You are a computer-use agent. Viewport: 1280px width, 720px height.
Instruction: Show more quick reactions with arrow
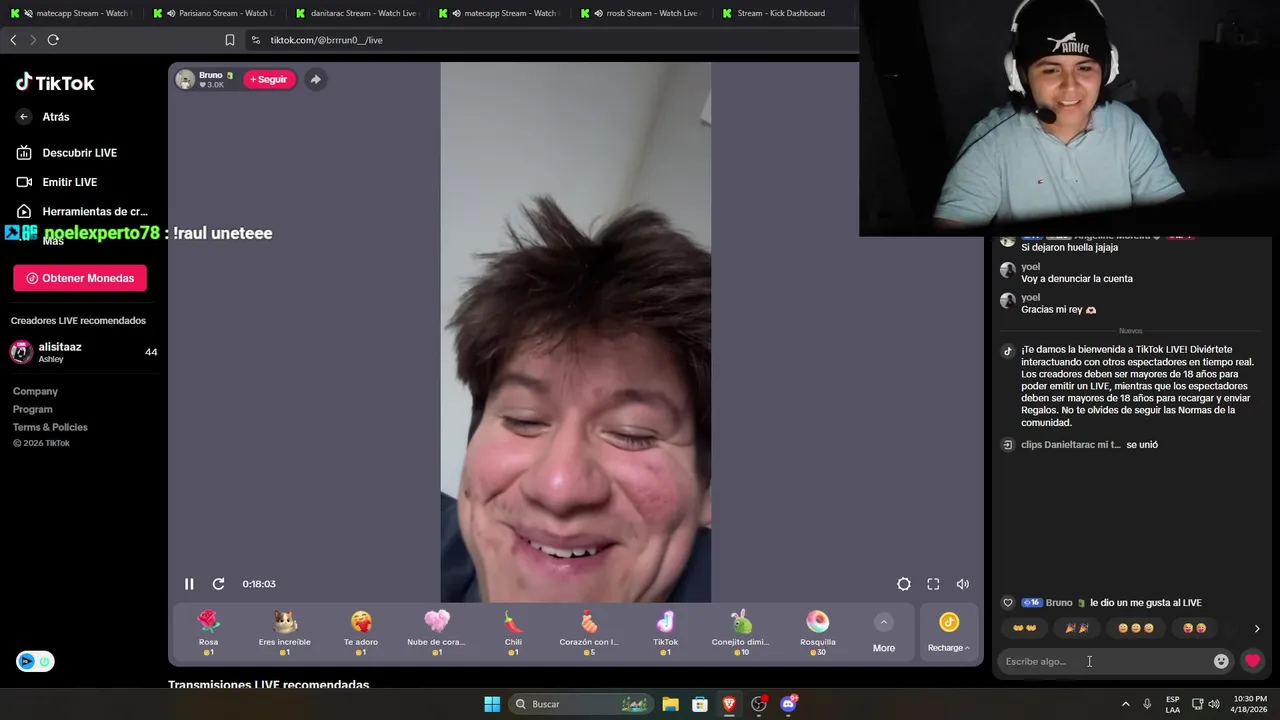[1257, 629]
